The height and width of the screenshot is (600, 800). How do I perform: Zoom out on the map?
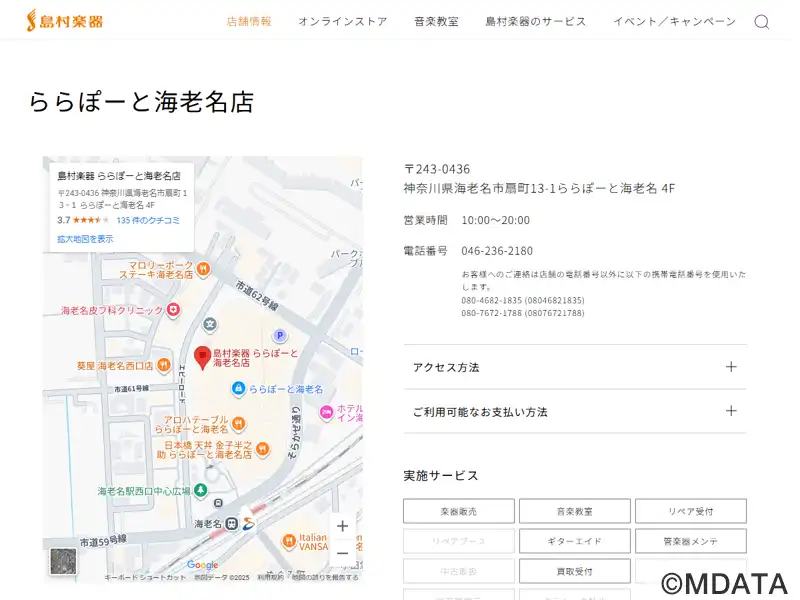(x=342, y=553)
